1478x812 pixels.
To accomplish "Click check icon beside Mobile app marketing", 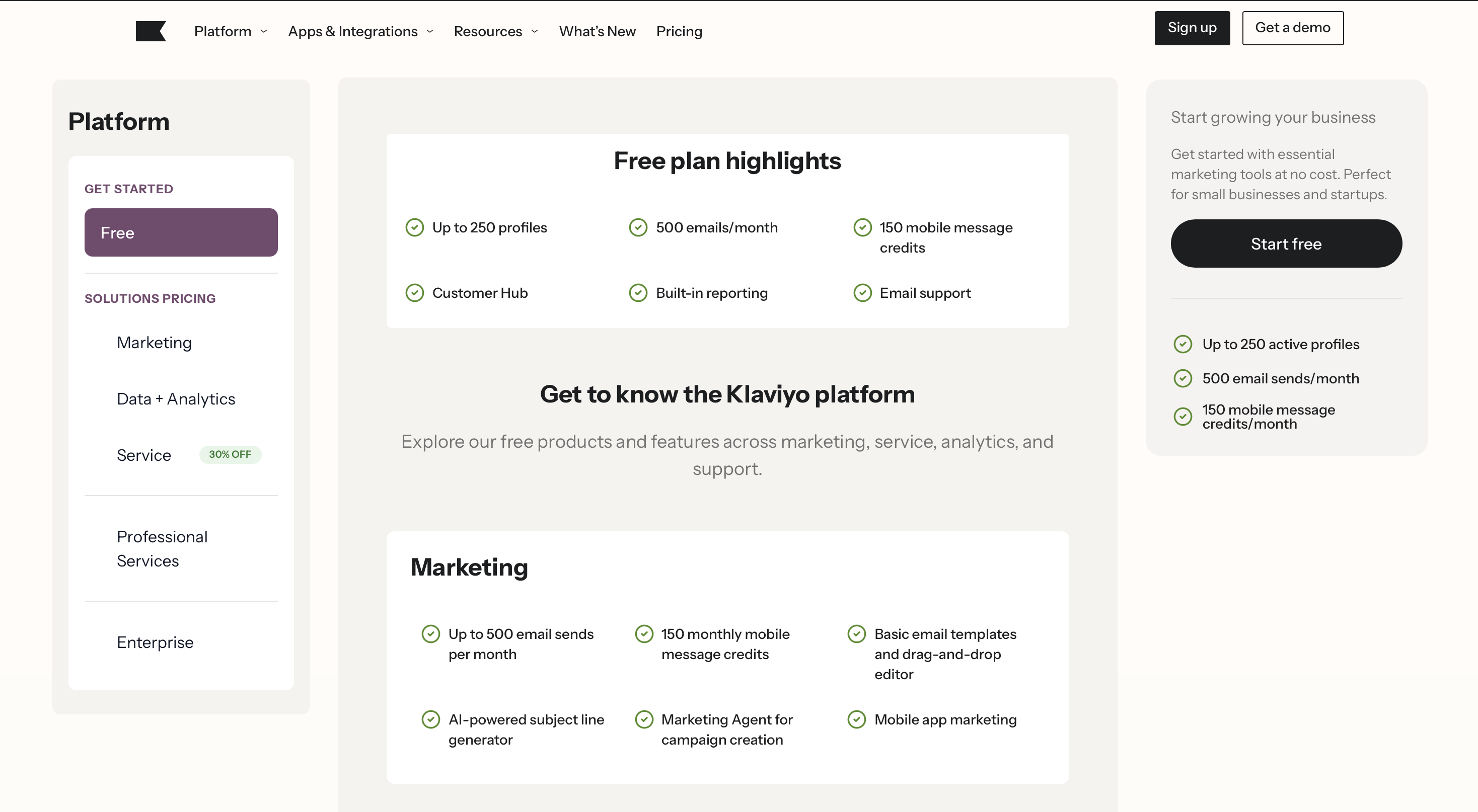I will click(857, 719).
